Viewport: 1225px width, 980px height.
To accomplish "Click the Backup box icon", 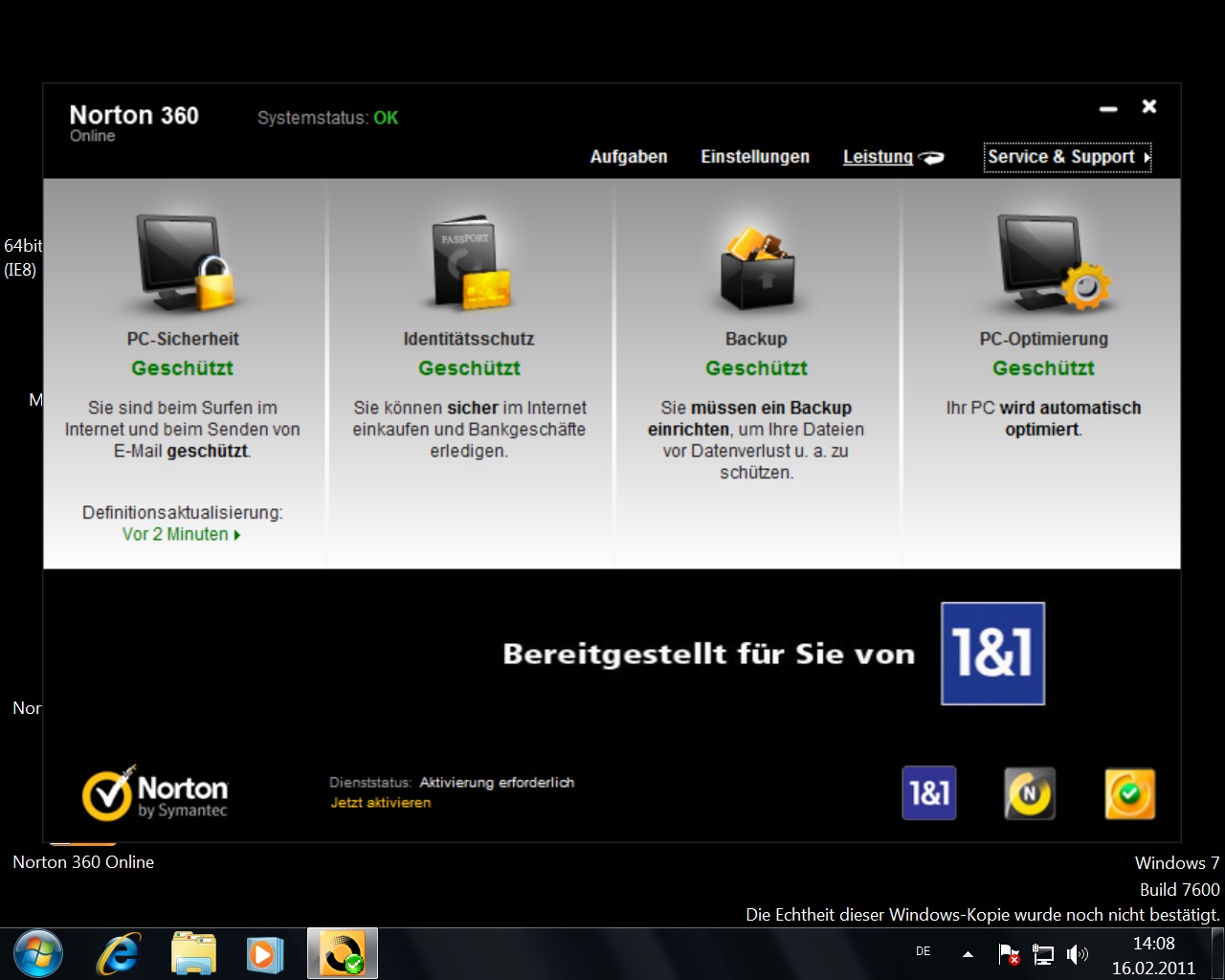I will [756, 267].
